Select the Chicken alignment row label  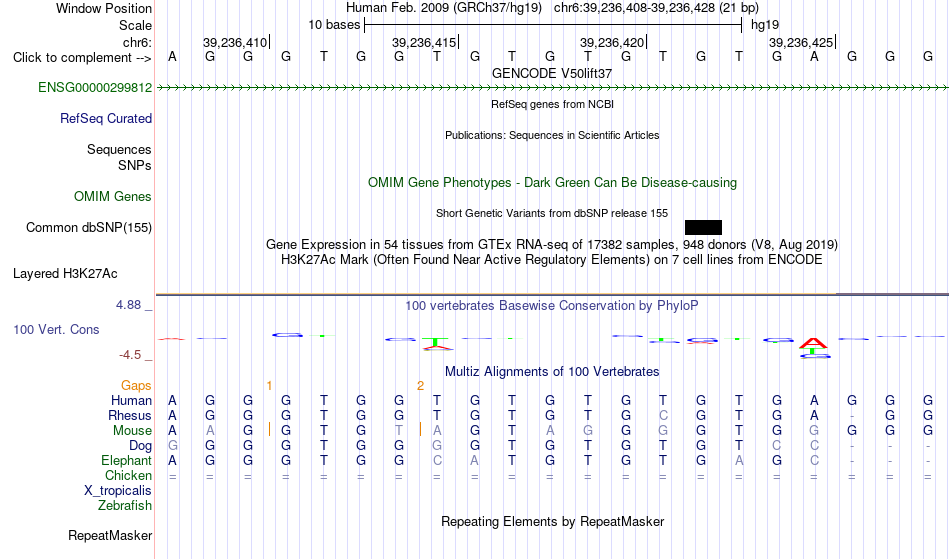[128, 475]
